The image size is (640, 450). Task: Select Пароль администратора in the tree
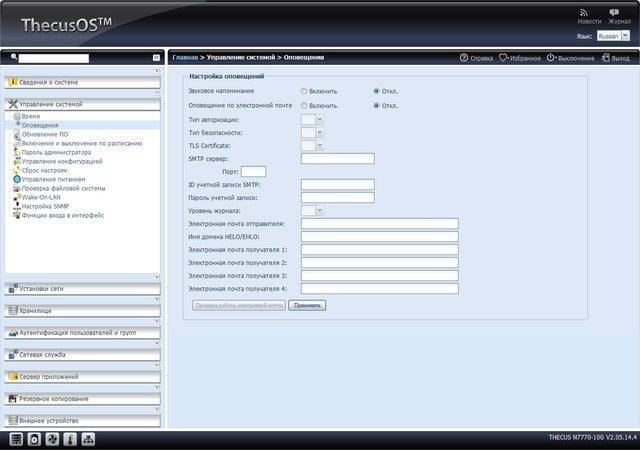click(x=56, y=152)
